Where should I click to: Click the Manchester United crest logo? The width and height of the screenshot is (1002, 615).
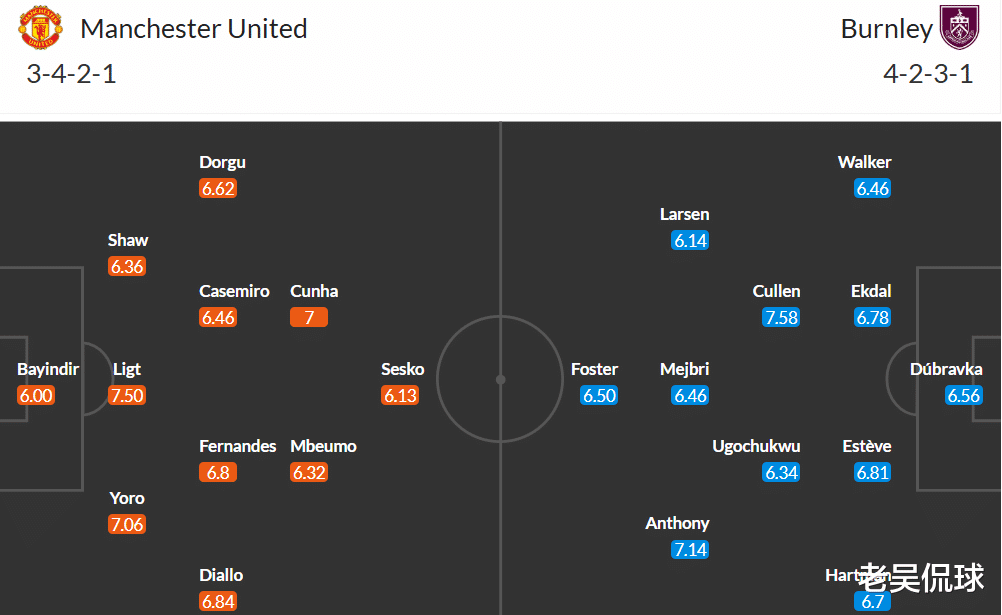point(40,28)
